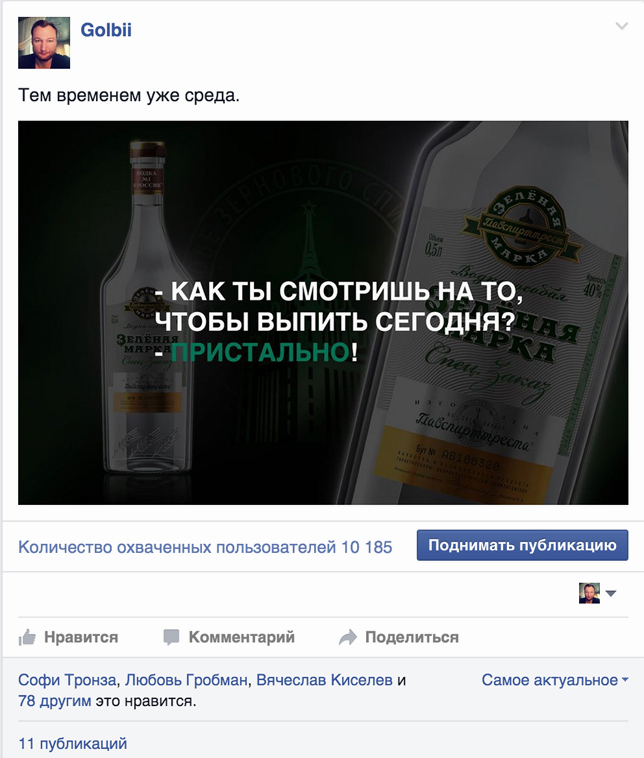Click the Нравится label

tap(81, 637)
